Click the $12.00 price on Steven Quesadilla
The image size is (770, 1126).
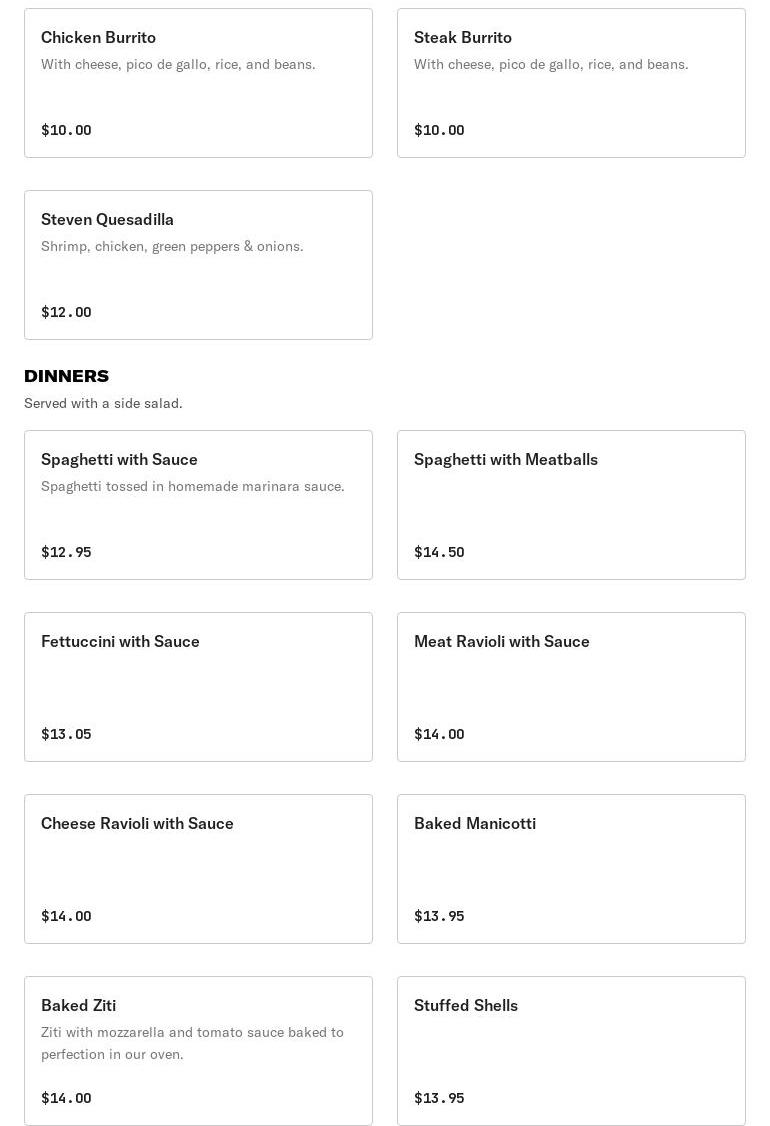[66, 312]
